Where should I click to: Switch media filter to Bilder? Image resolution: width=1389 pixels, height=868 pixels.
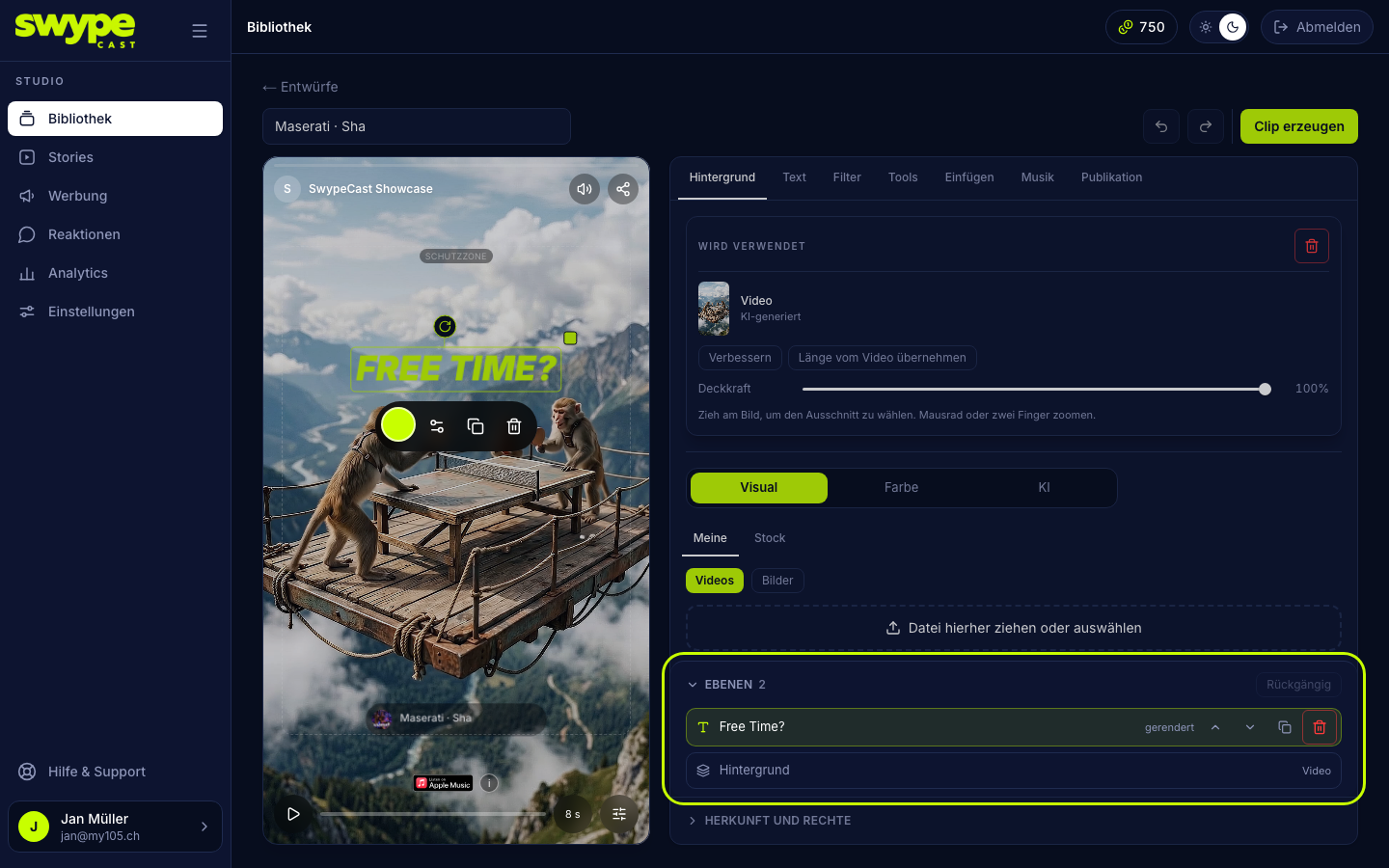(777, 581)
